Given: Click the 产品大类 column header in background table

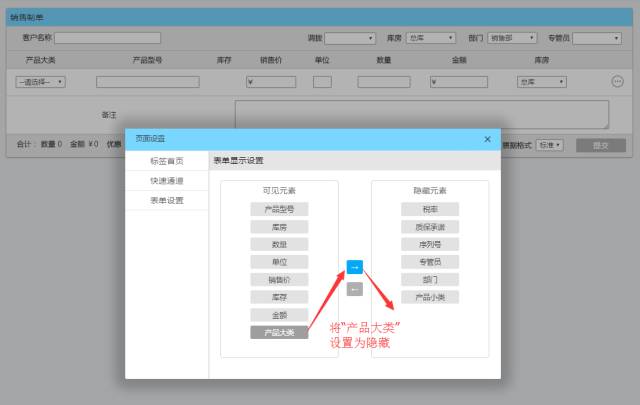Looking at the screenshot, I should pyautogui.click(x=40, y=60).
